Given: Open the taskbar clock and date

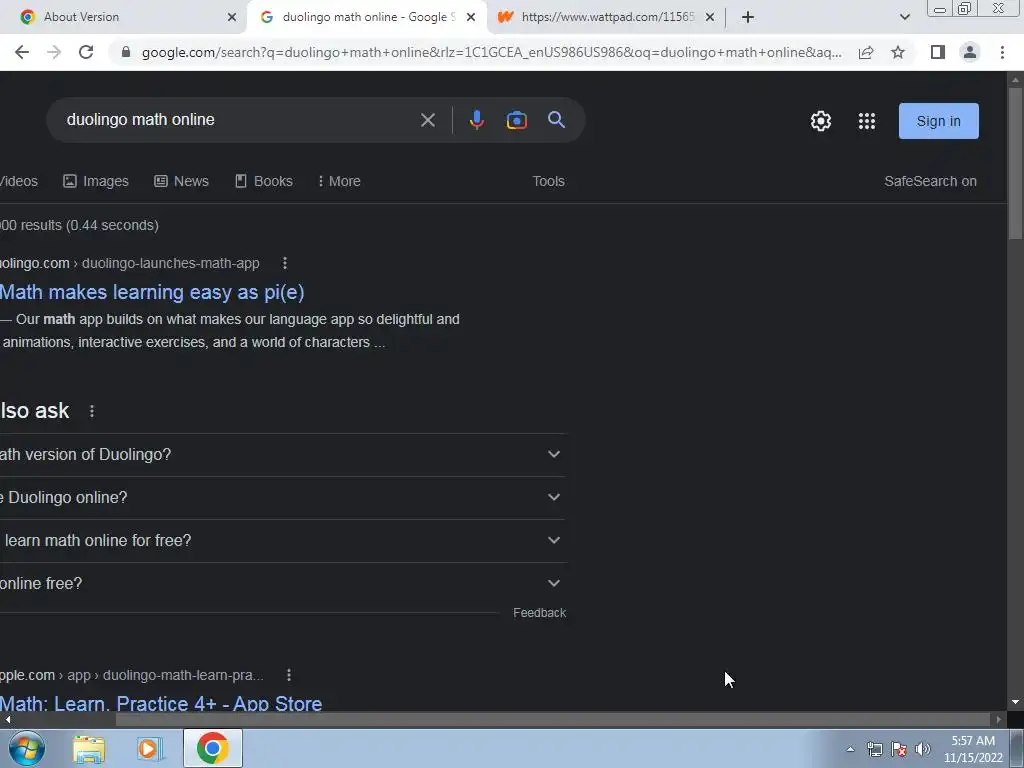Looking at the screenshot, I should 973,749.
